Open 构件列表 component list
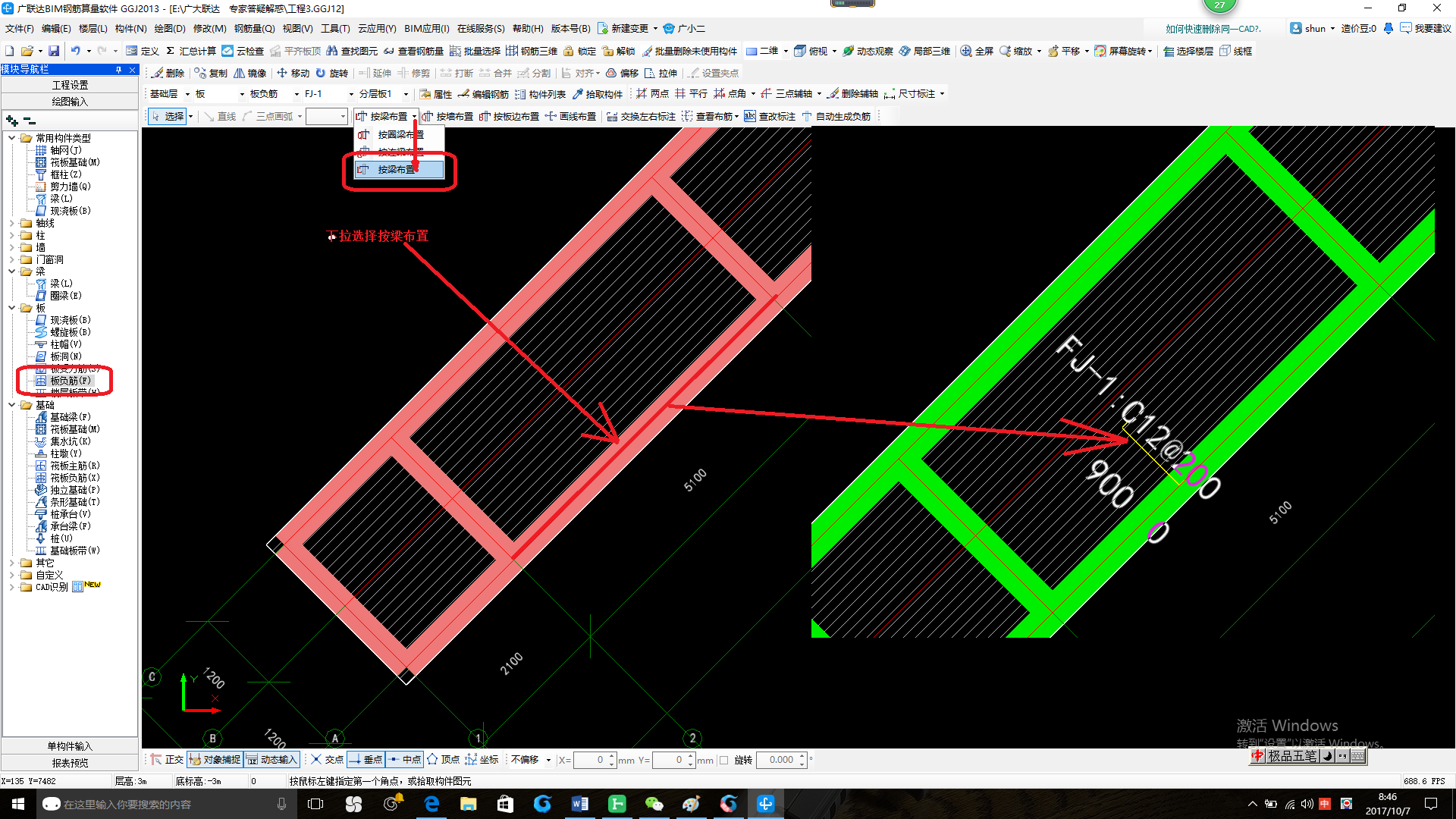1456x819 pixels. click(540, 94)
